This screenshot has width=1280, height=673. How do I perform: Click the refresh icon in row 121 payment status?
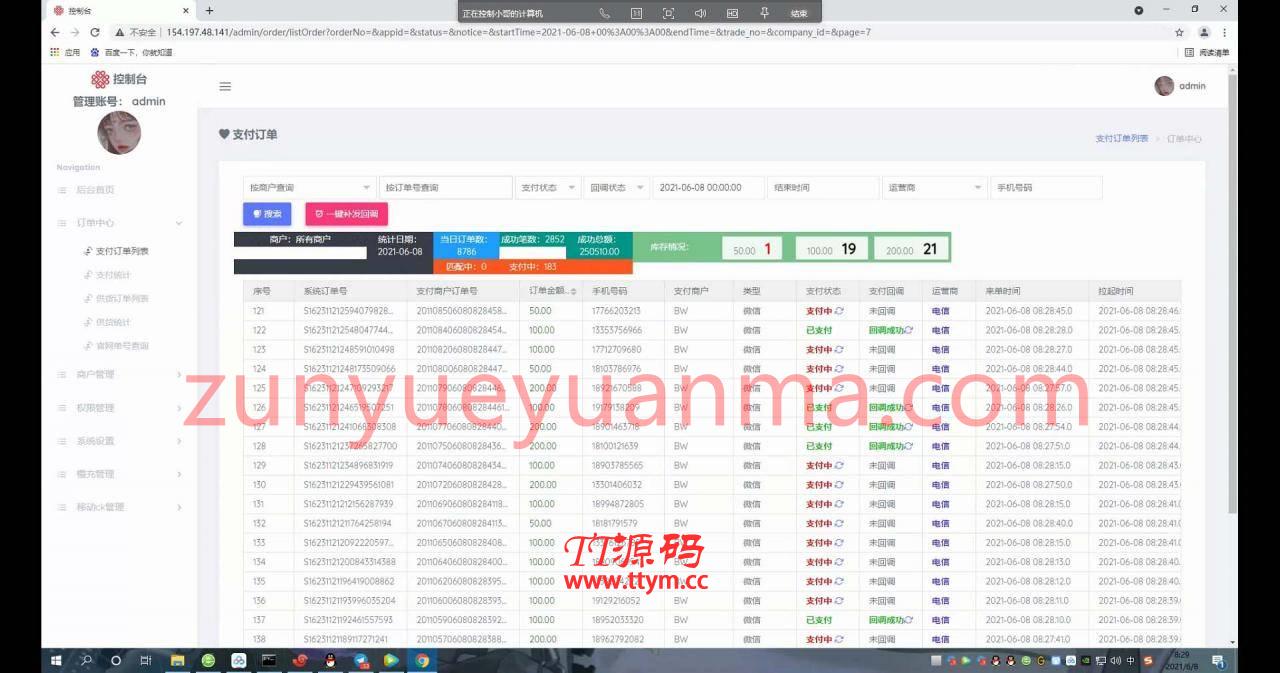(839, 311)
